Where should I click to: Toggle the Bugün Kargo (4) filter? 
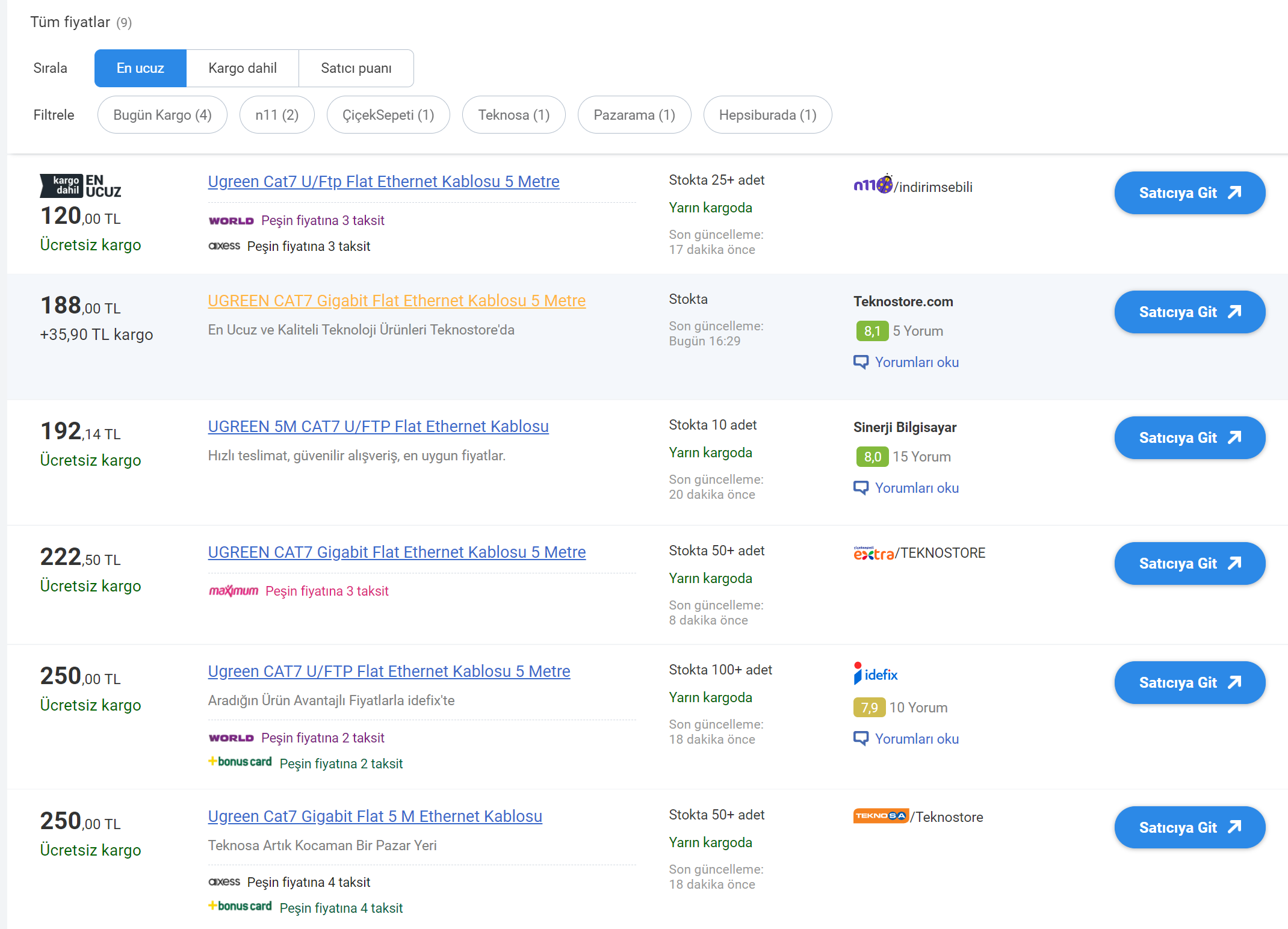click(x=163, y=115)
